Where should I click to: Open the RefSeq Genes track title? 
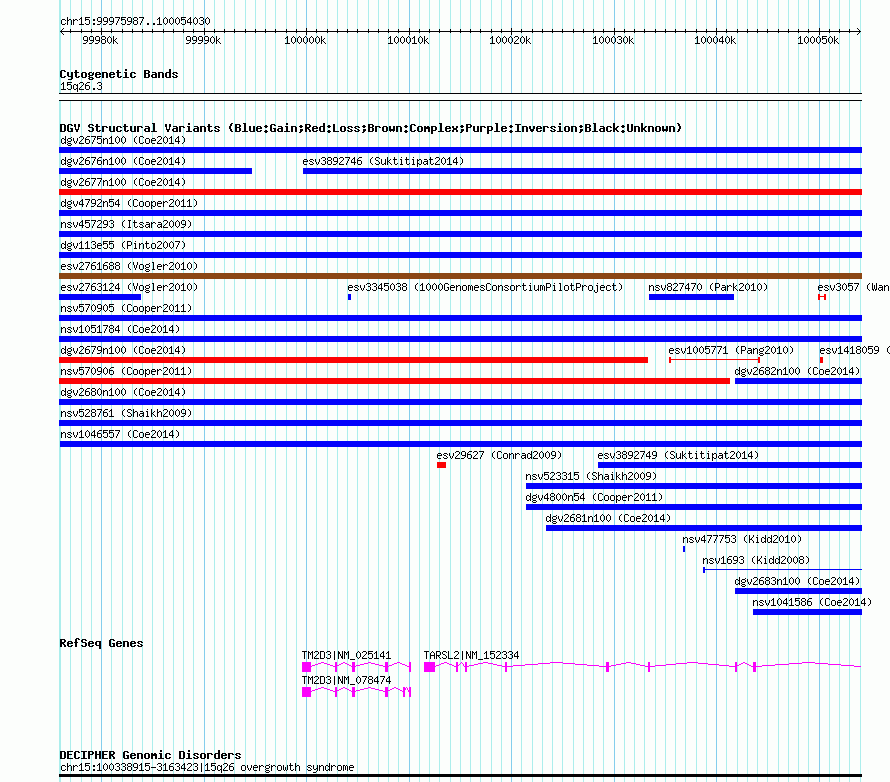click(x=101, y=643)
